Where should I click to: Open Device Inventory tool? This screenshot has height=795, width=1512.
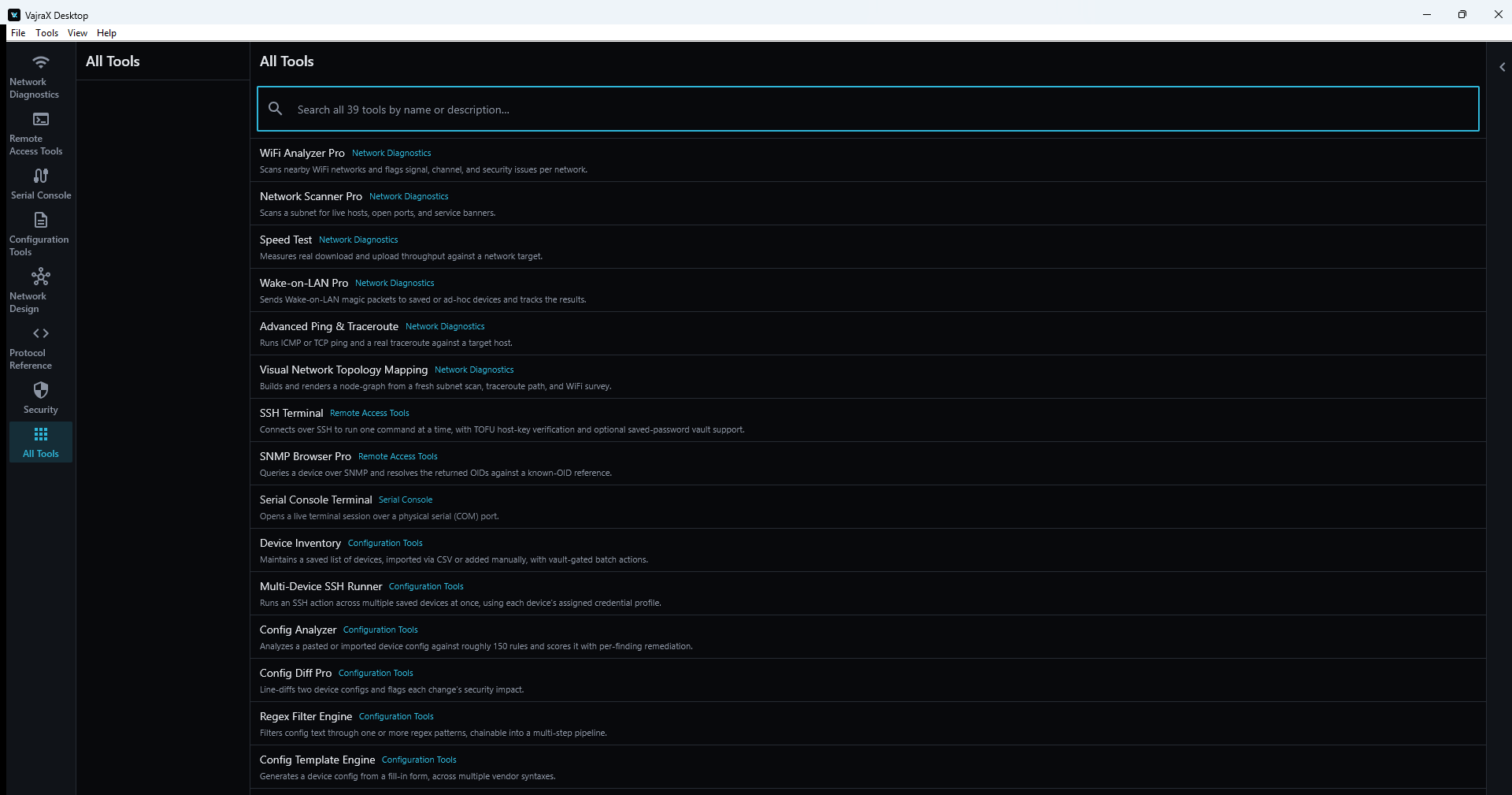868,551
